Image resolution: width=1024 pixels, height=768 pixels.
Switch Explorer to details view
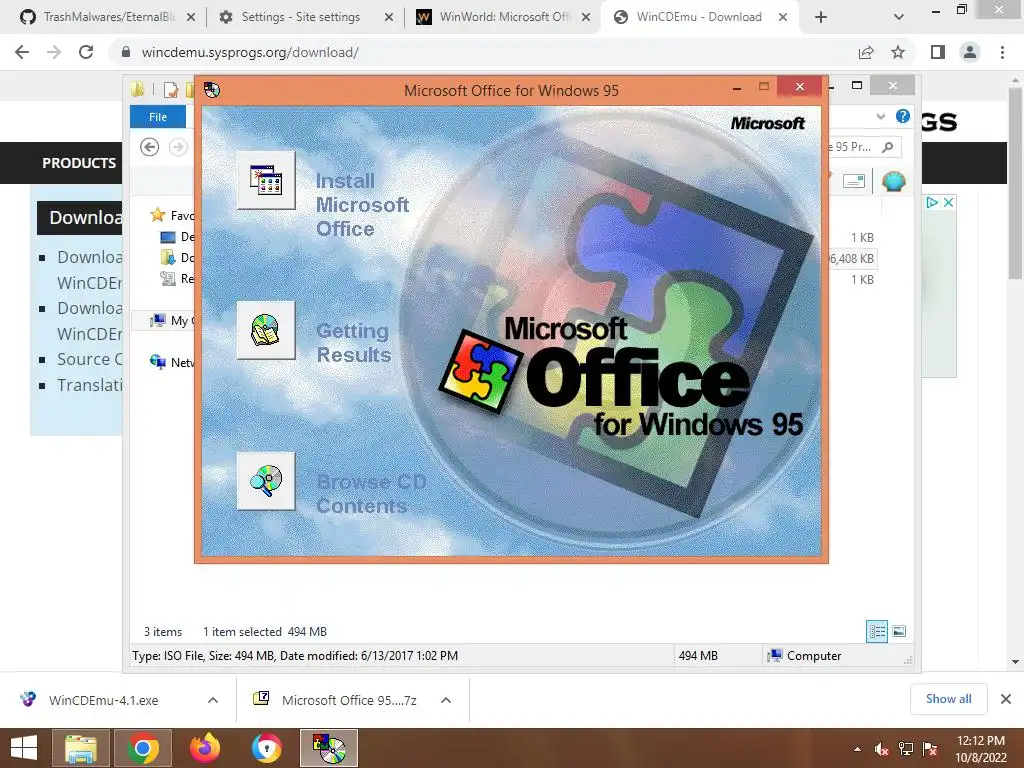[877, 631]
